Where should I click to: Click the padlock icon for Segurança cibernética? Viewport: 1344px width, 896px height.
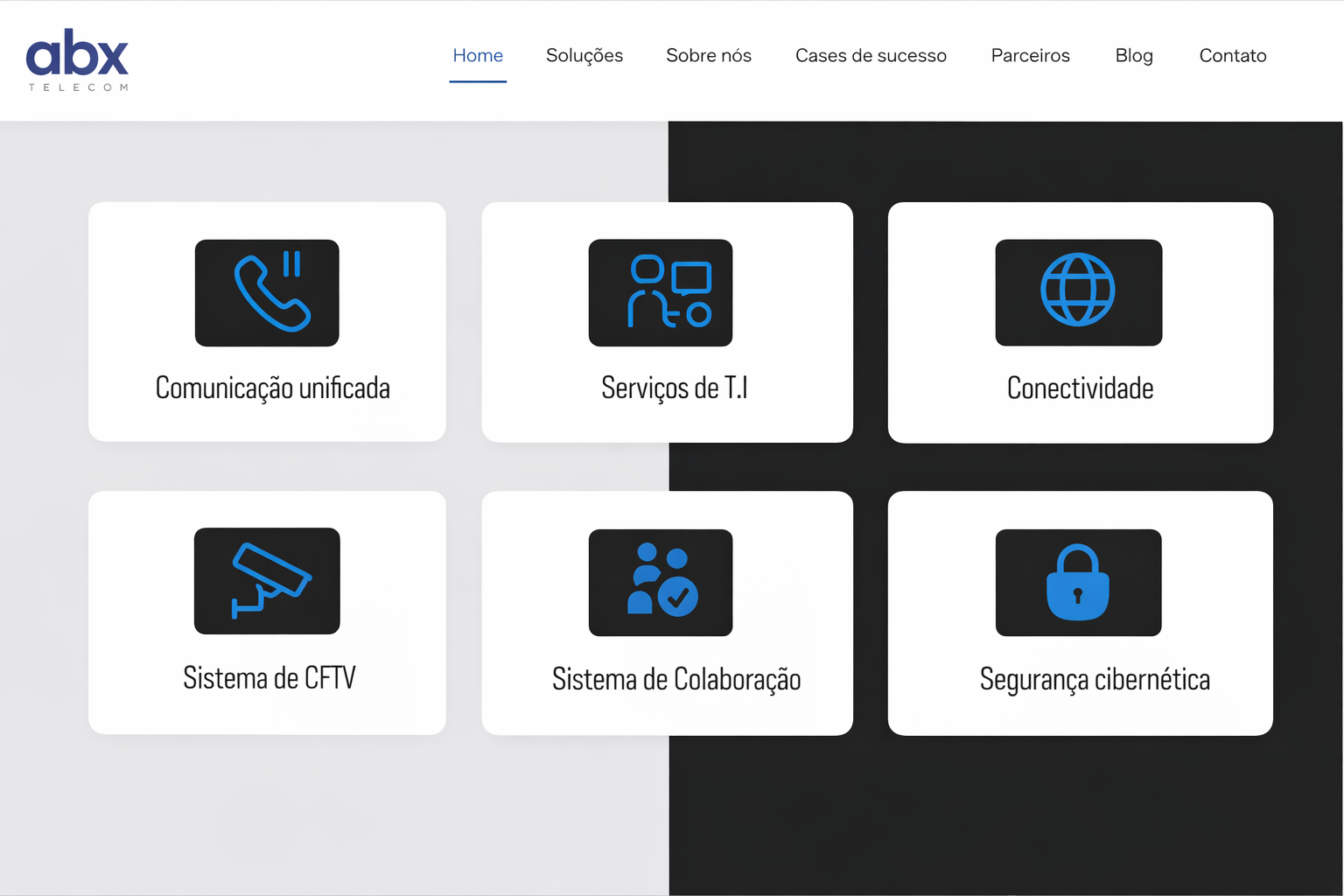[1078, 583]
